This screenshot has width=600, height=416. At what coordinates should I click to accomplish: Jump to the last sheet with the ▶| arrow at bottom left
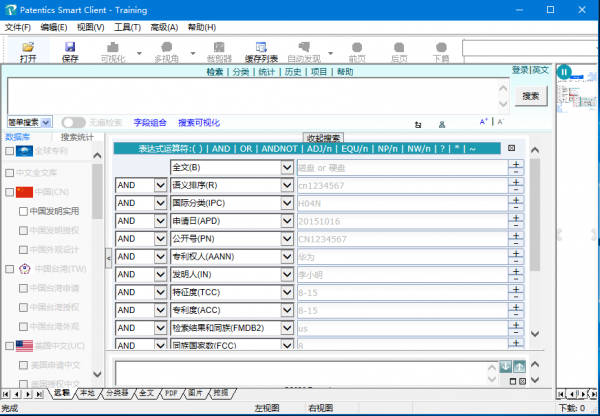(x=39, y=394)
